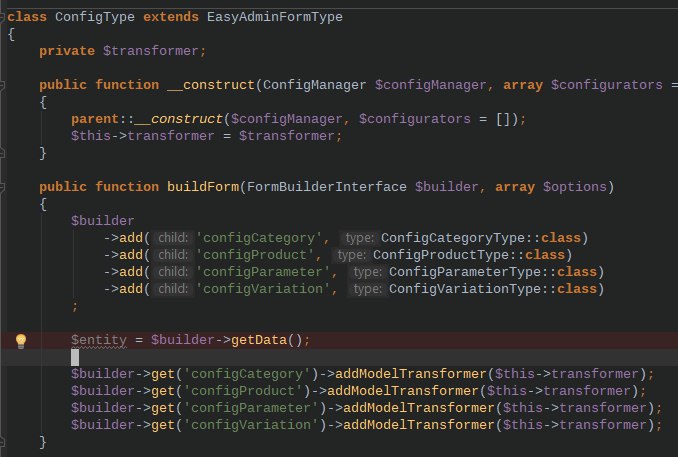678x457 pixels.
Task: Click the 'child:' hint on the configCategory line
Action: coord(173,238)
